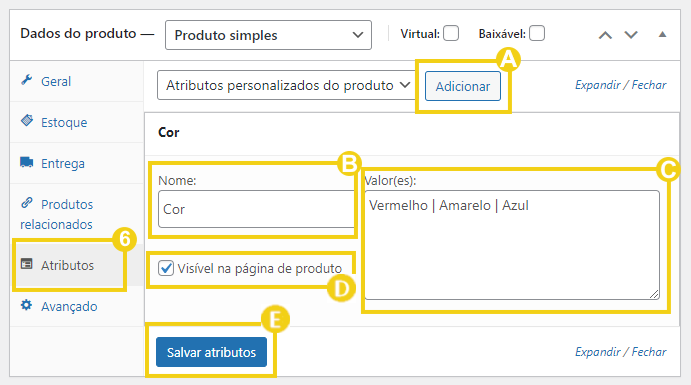Image resolution: width=691 pixels, height=385 pixels.
Task: Click the wrench icon beside Geral
Action: (x=26, y=80)
